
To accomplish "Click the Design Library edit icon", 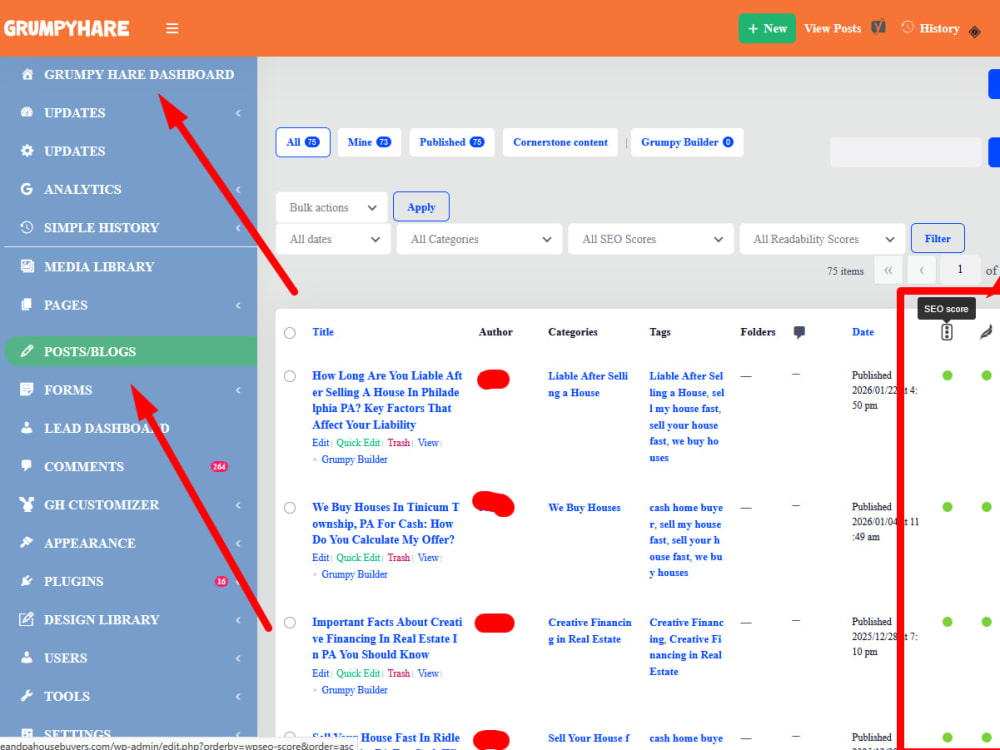I will (x=26, y=619).
